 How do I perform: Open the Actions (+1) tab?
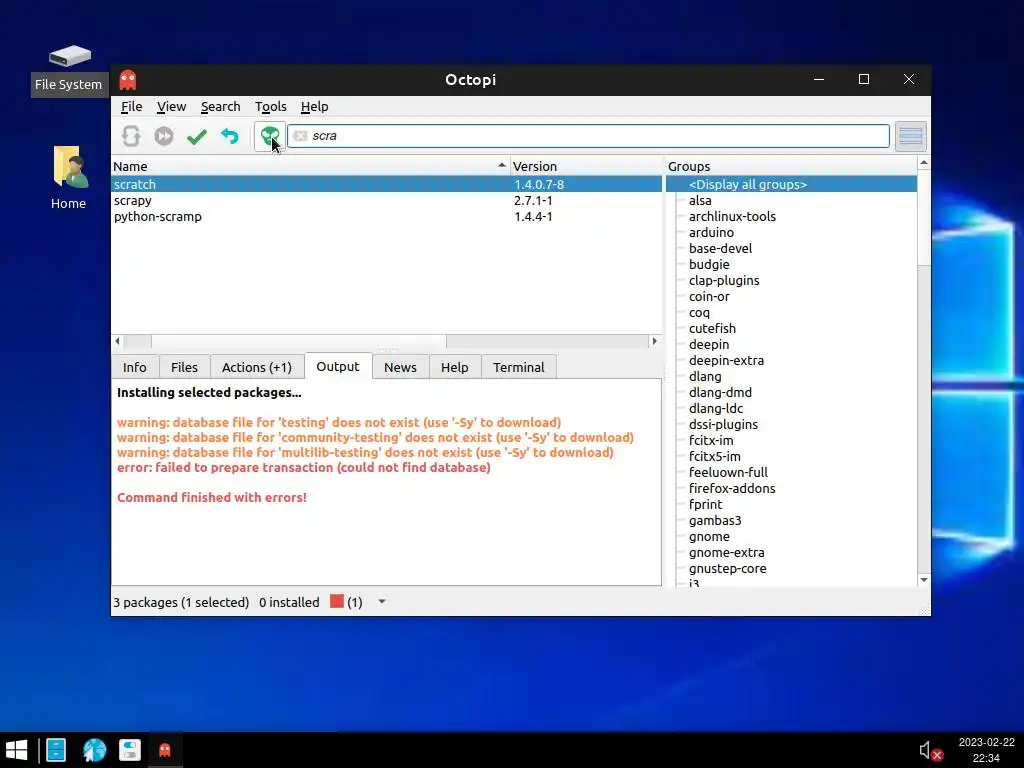257,367
